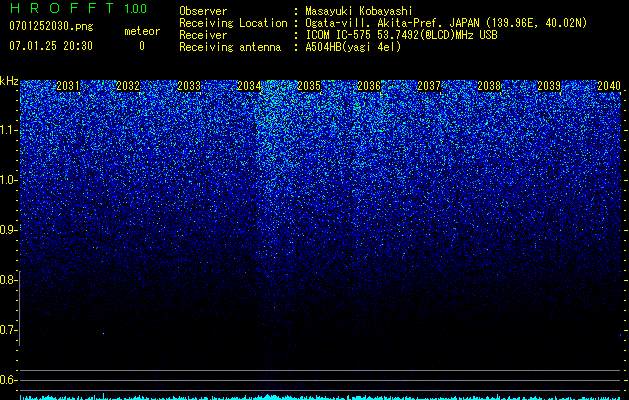Image resolution: width=629 pixels, height=400 pixels.
Task: Click the HROFFT program title text
Action: click(62, 8)
